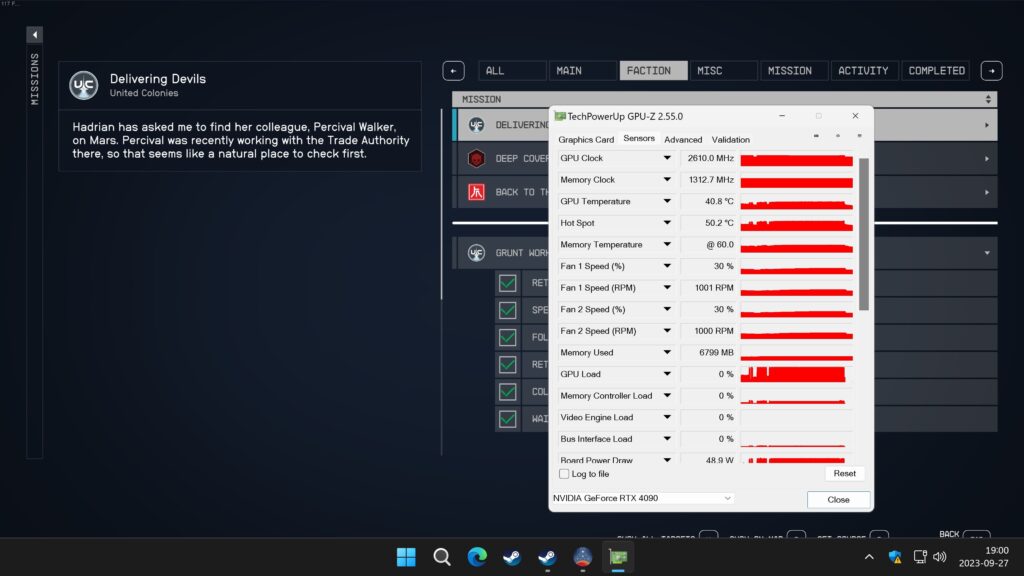
Task: Sort mission list using header arrows
Action: [x=988, y=99]
